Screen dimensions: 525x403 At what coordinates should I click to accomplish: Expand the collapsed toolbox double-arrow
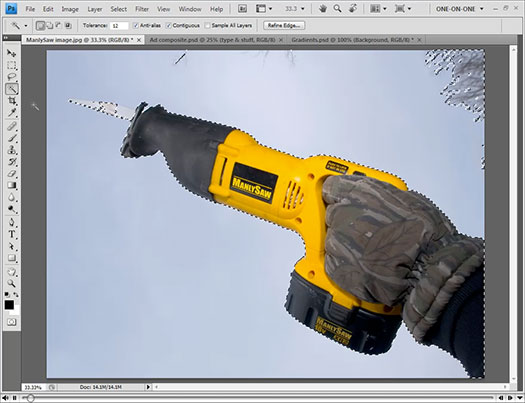(x=6, y=38)
